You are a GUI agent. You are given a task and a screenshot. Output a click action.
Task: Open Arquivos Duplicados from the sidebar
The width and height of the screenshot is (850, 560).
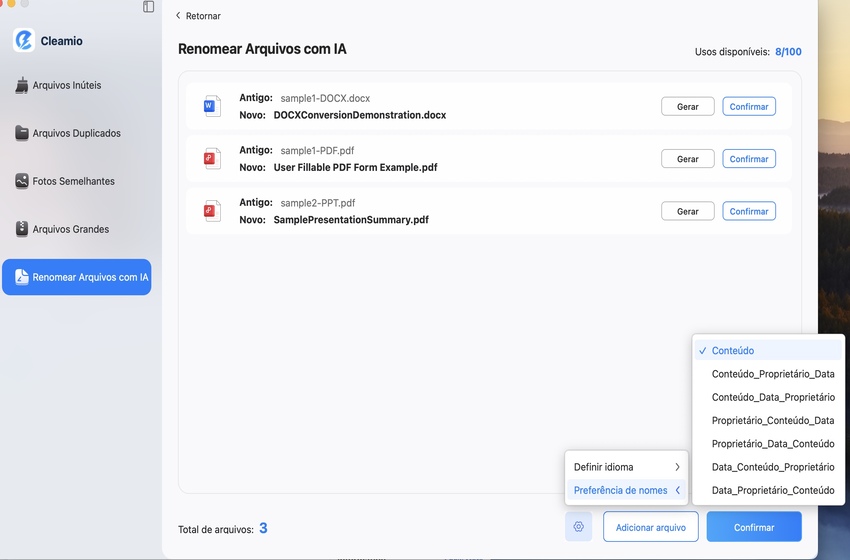tap(76, 133)
